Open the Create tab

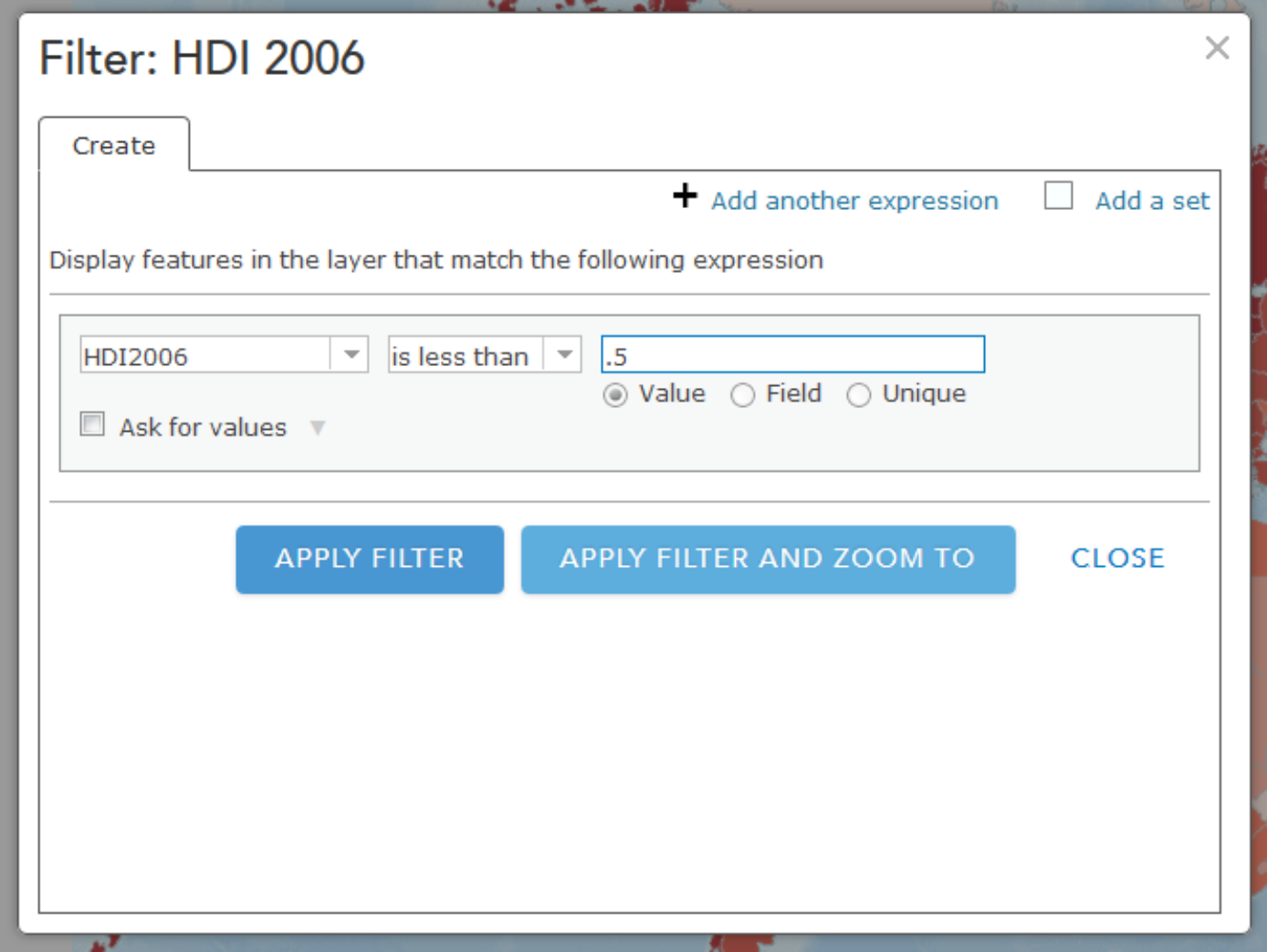[114, 145]
